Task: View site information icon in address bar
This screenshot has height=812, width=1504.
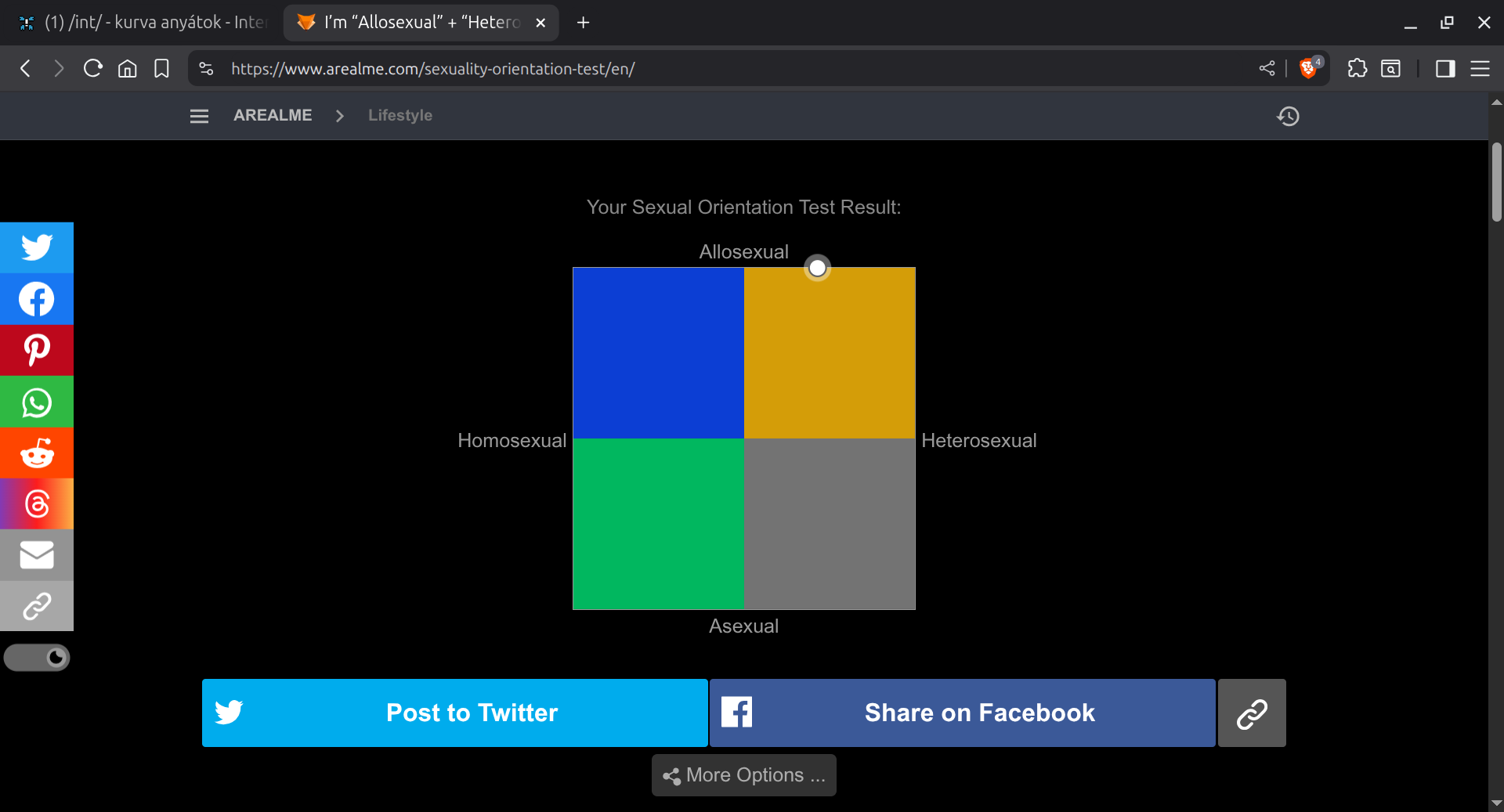Action: pyautogui.click(x=206, y=69)
